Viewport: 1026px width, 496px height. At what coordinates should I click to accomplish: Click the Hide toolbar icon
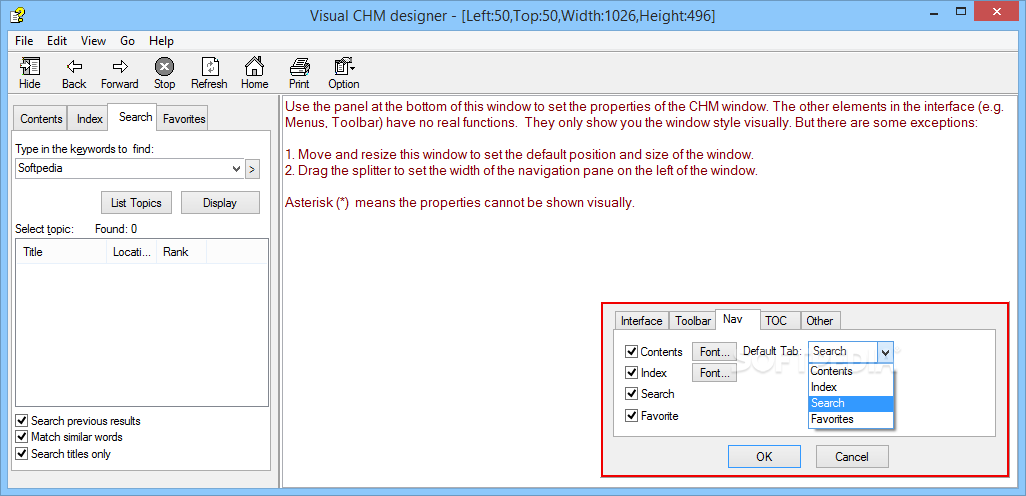[x=29, y=67]
